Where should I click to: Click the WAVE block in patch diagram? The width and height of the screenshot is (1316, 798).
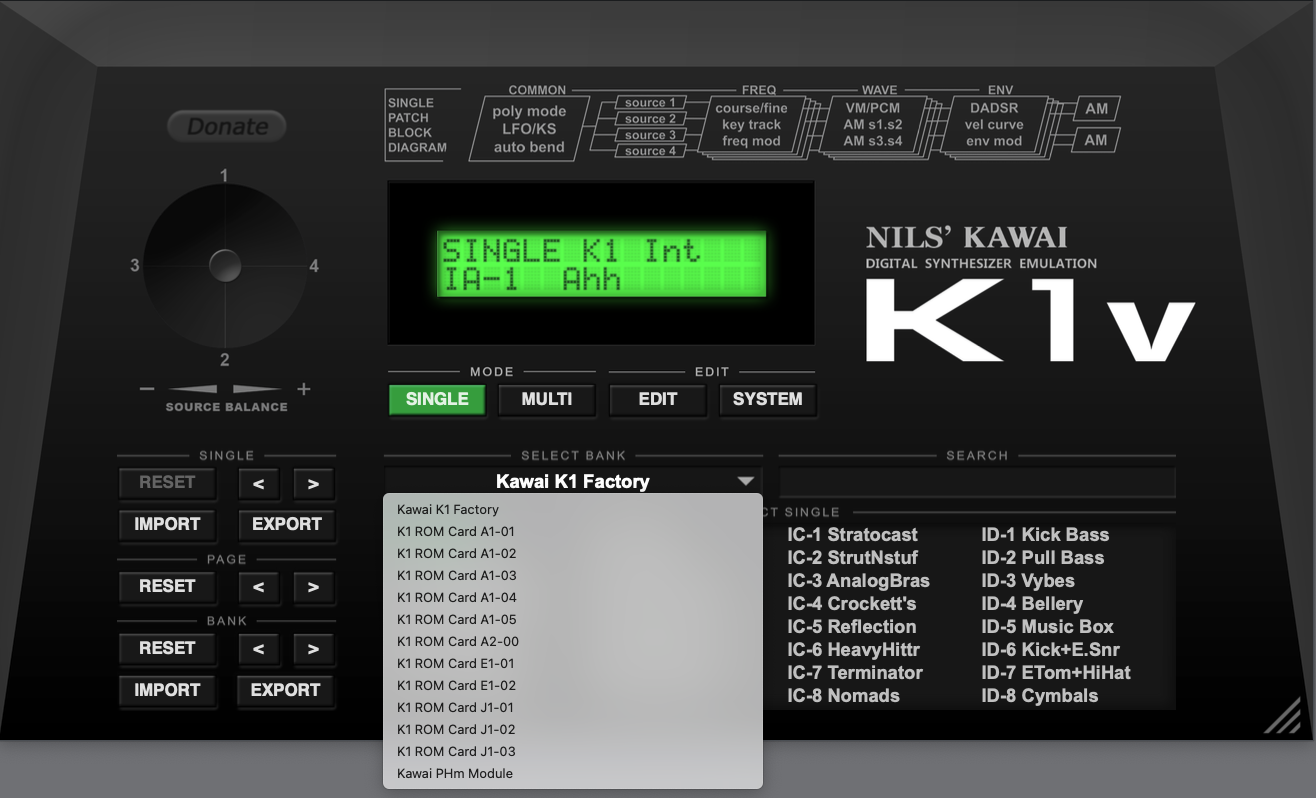tap(872, 126)
